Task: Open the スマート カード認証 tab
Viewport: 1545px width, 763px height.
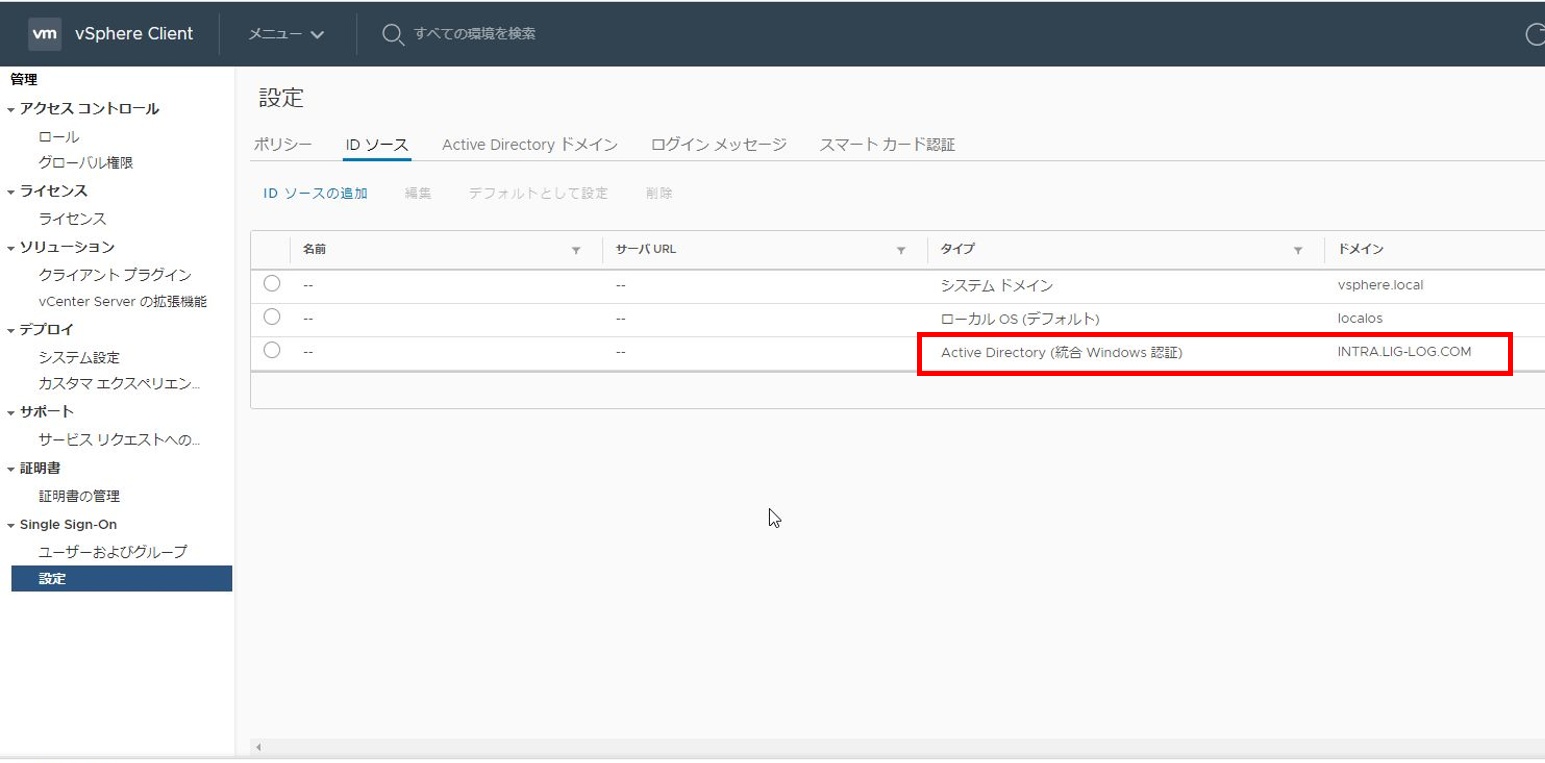Action: (887, 144)
